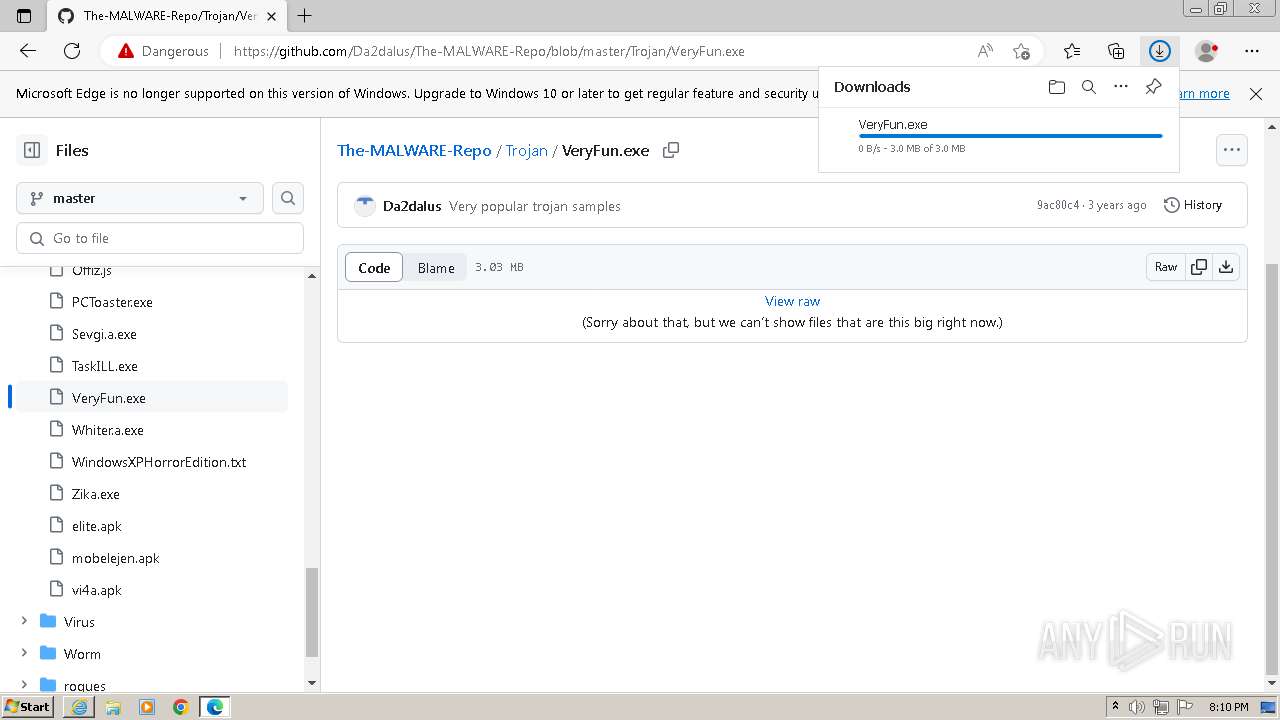The height and width of the screenshot is (720, 1280).
Task: Open commit 9ac80c4 link
Action: [x=1058, y=205]
